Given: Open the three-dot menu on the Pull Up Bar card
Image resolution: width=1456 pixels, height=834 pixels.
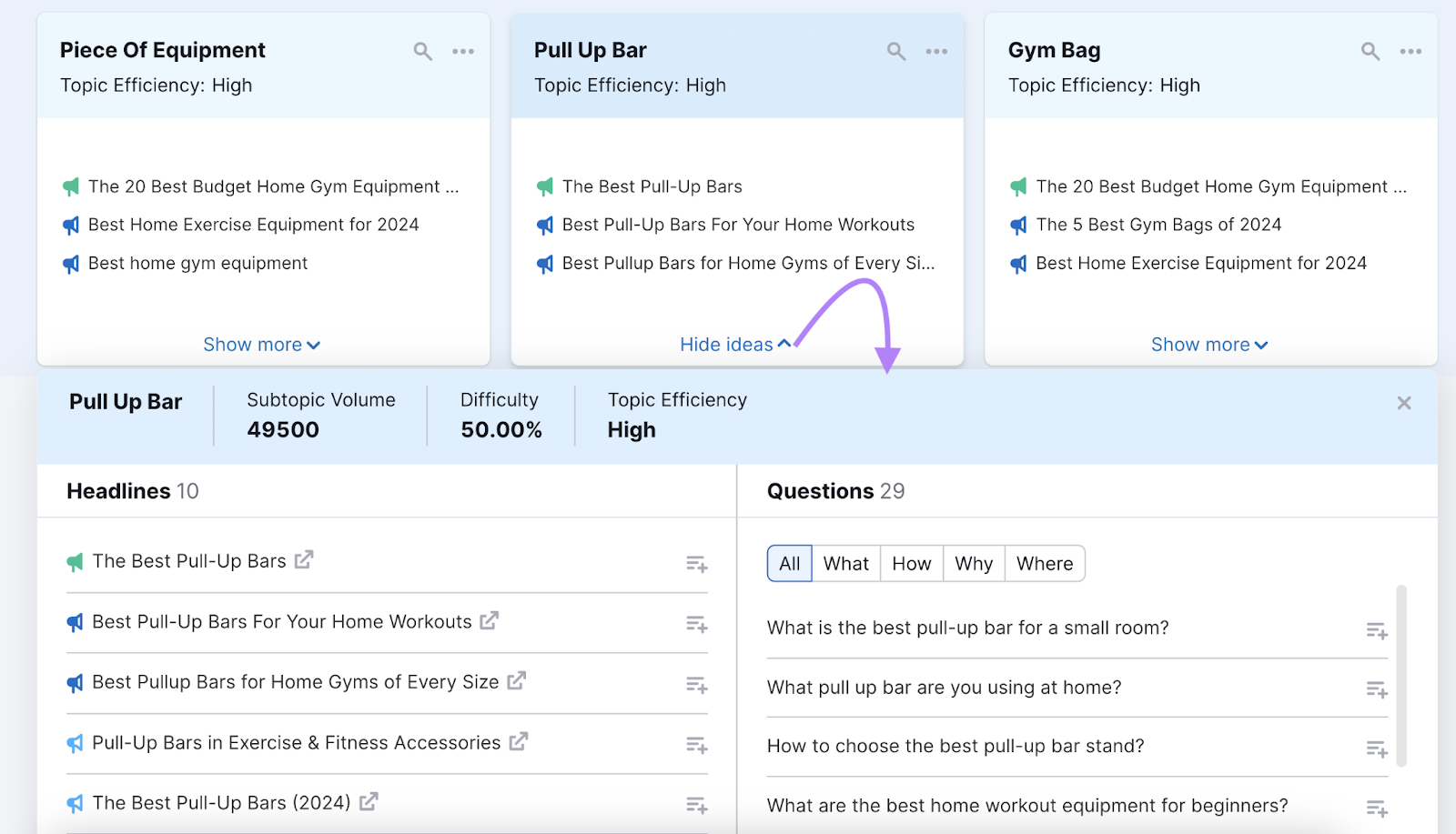Looking at the screenshot, I should tap(936, 51).
